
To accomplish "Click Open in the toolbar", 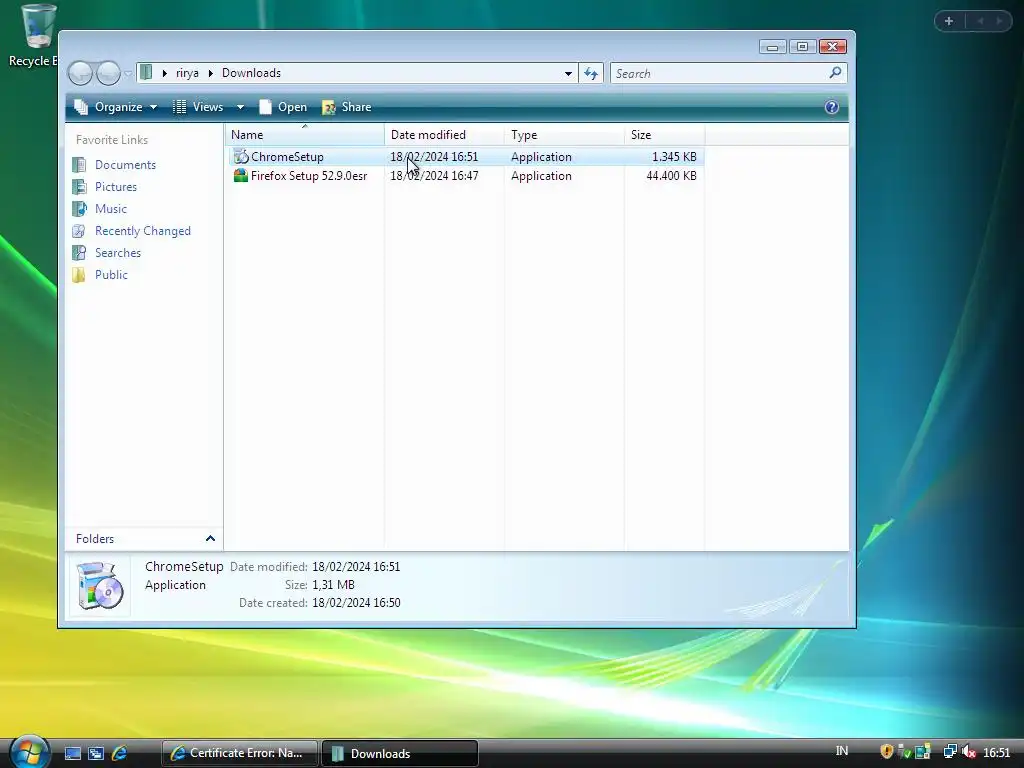I will [283, 107].
